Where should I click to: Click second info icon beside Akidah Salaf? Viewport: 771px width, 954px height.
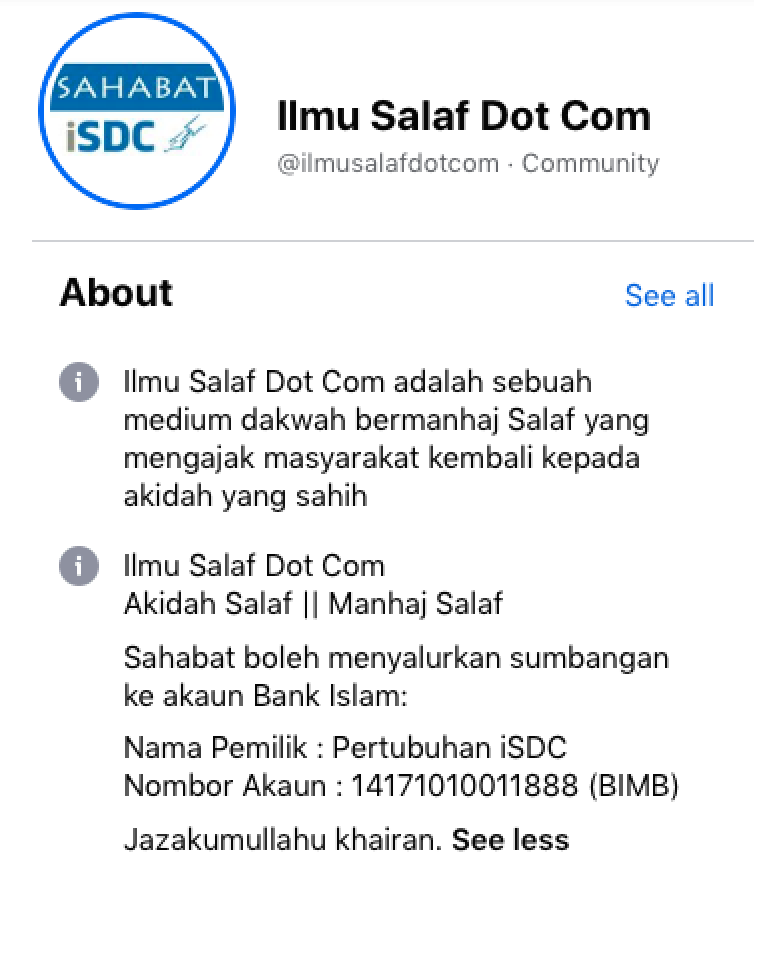point(78,566)
